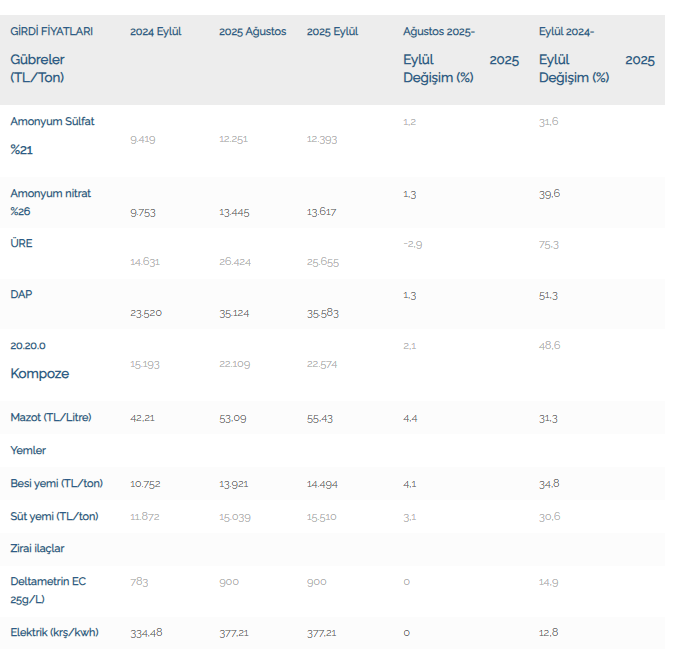
Task: Click the Amonyum nitrat %26 row label
Action: [50, 202]
